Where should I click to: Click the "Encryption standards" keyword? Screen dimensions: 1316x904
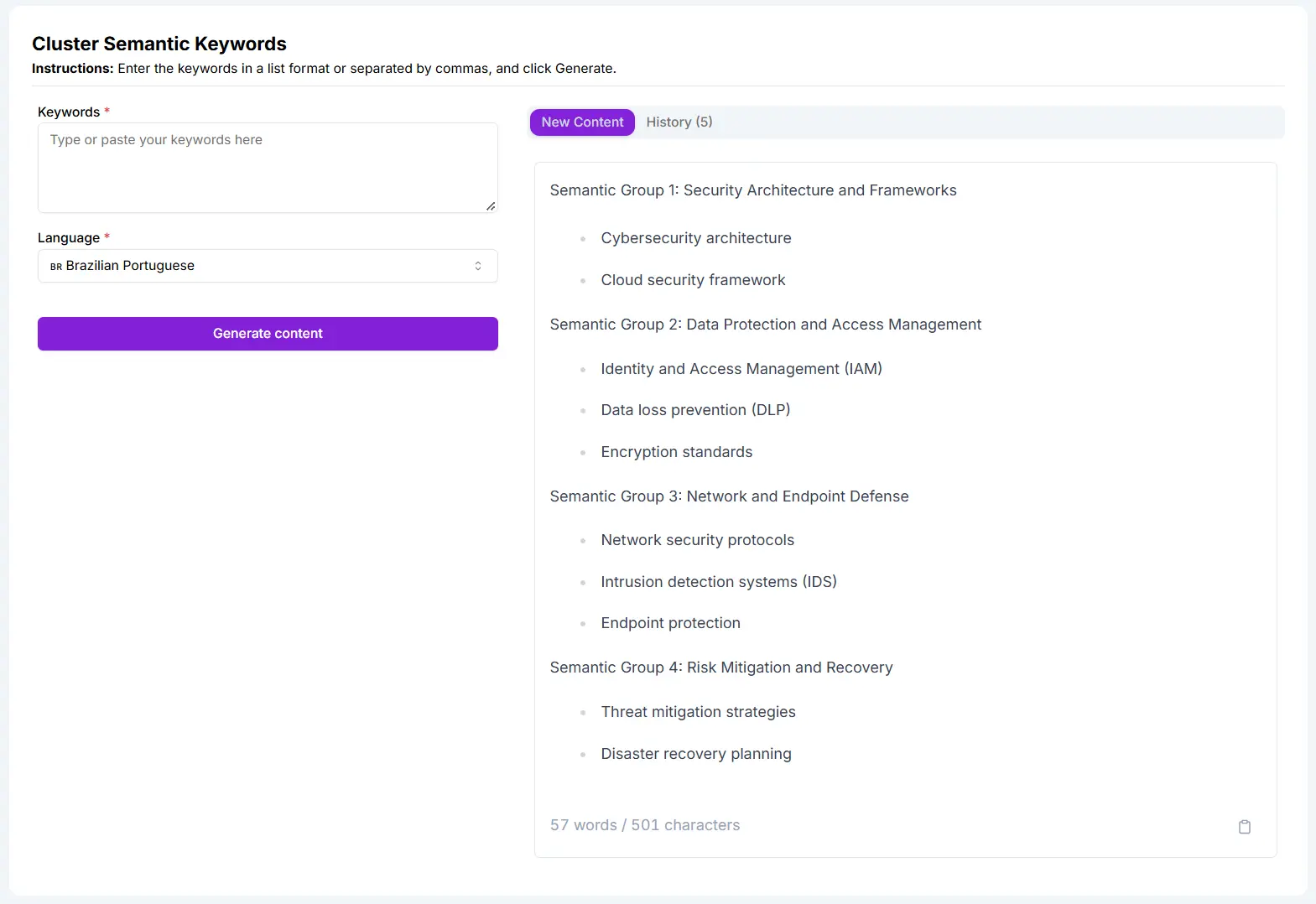(x=677, y=452)
